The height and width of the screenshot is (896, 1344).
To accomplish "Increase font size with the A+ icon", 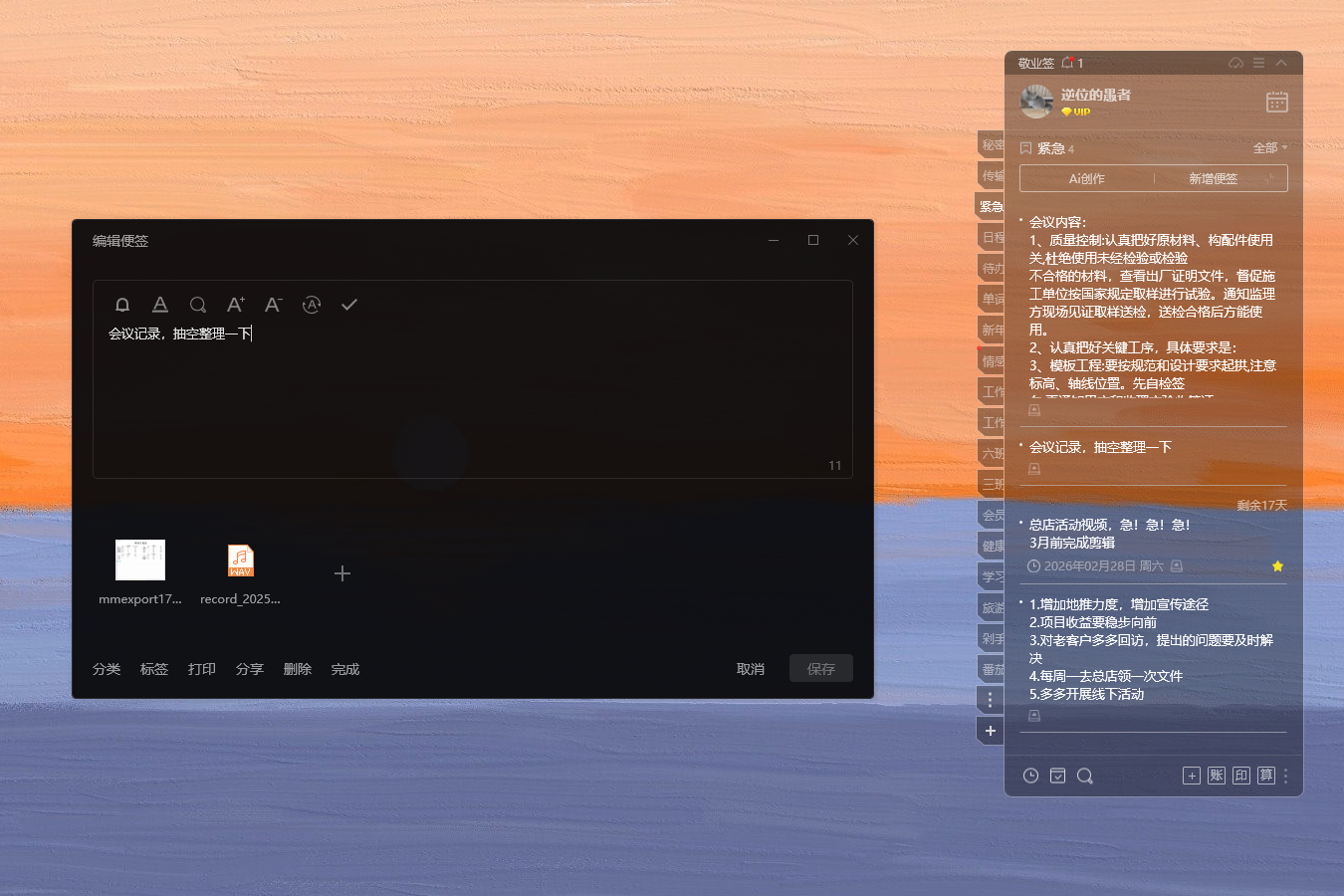I will point(235,305).
